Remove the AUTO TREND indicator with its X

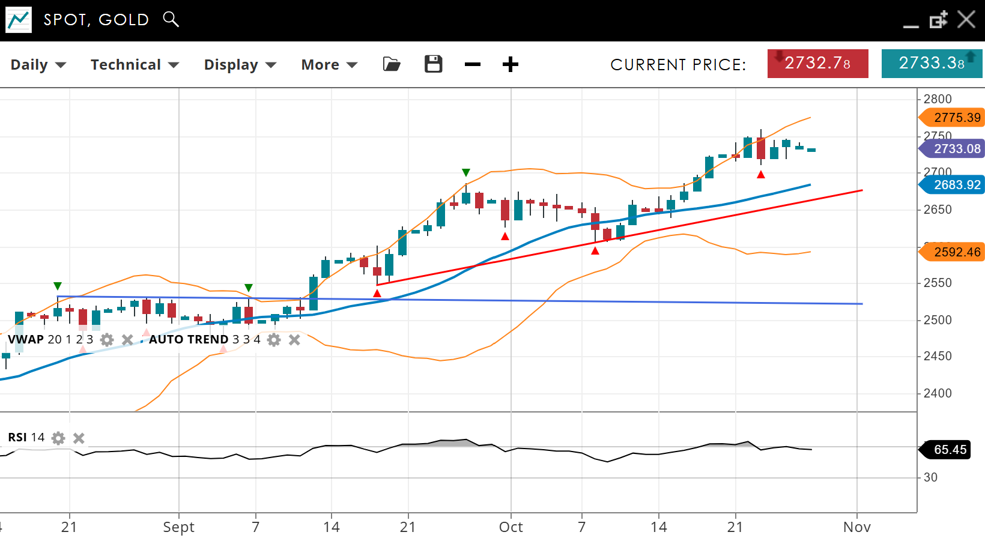294,340
